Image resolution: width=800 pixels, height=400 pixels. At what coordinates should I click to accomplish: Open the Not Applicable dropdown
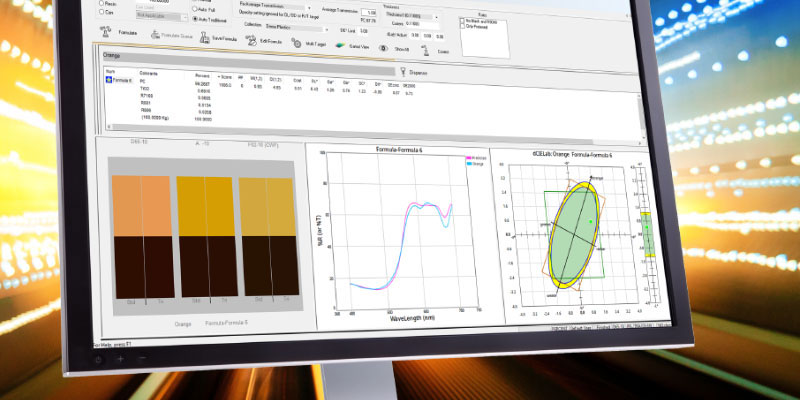[x=162, y=17]
